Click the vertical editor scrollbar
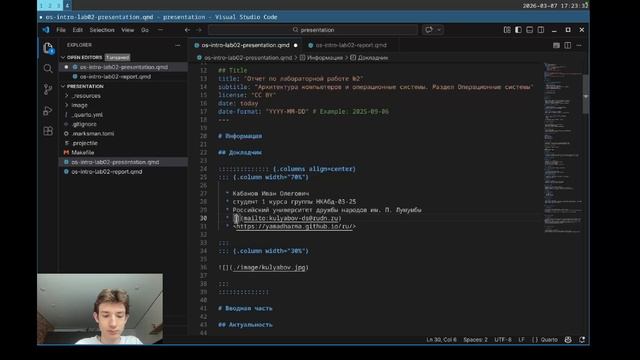 (x=586, y=94)
